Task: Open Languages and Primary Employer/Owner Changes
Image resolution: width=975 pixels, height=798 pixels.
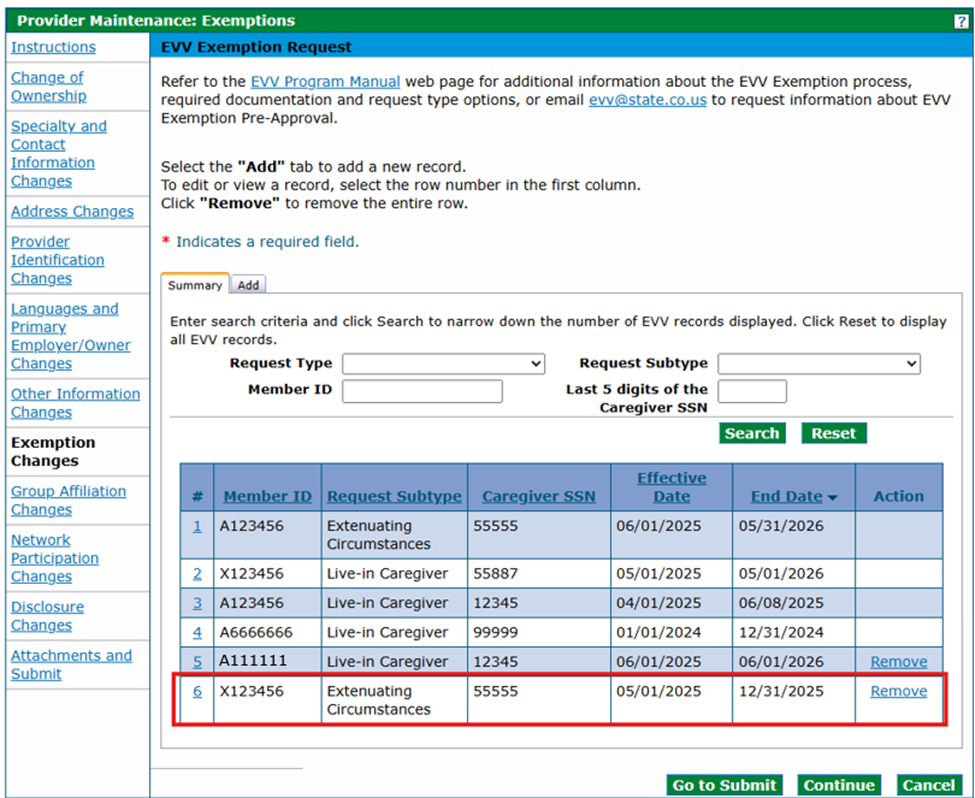Action: pos(71,336)
